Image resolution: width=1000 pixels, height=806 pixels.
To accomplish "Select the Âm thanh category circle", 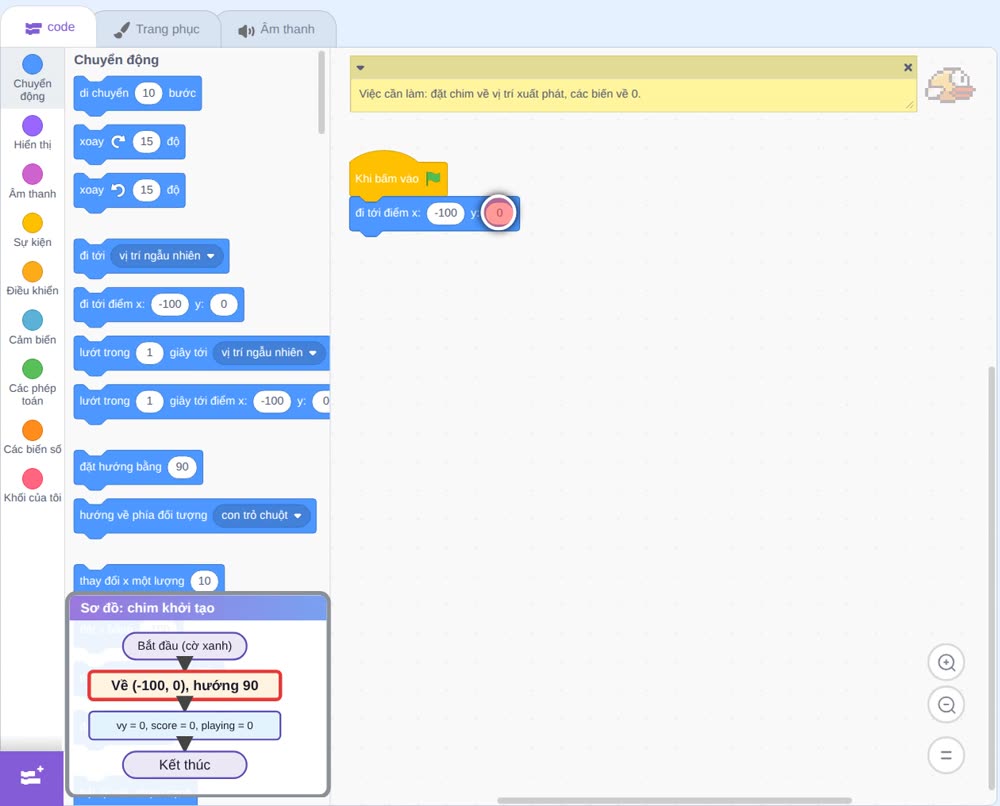I will (33, 174).
